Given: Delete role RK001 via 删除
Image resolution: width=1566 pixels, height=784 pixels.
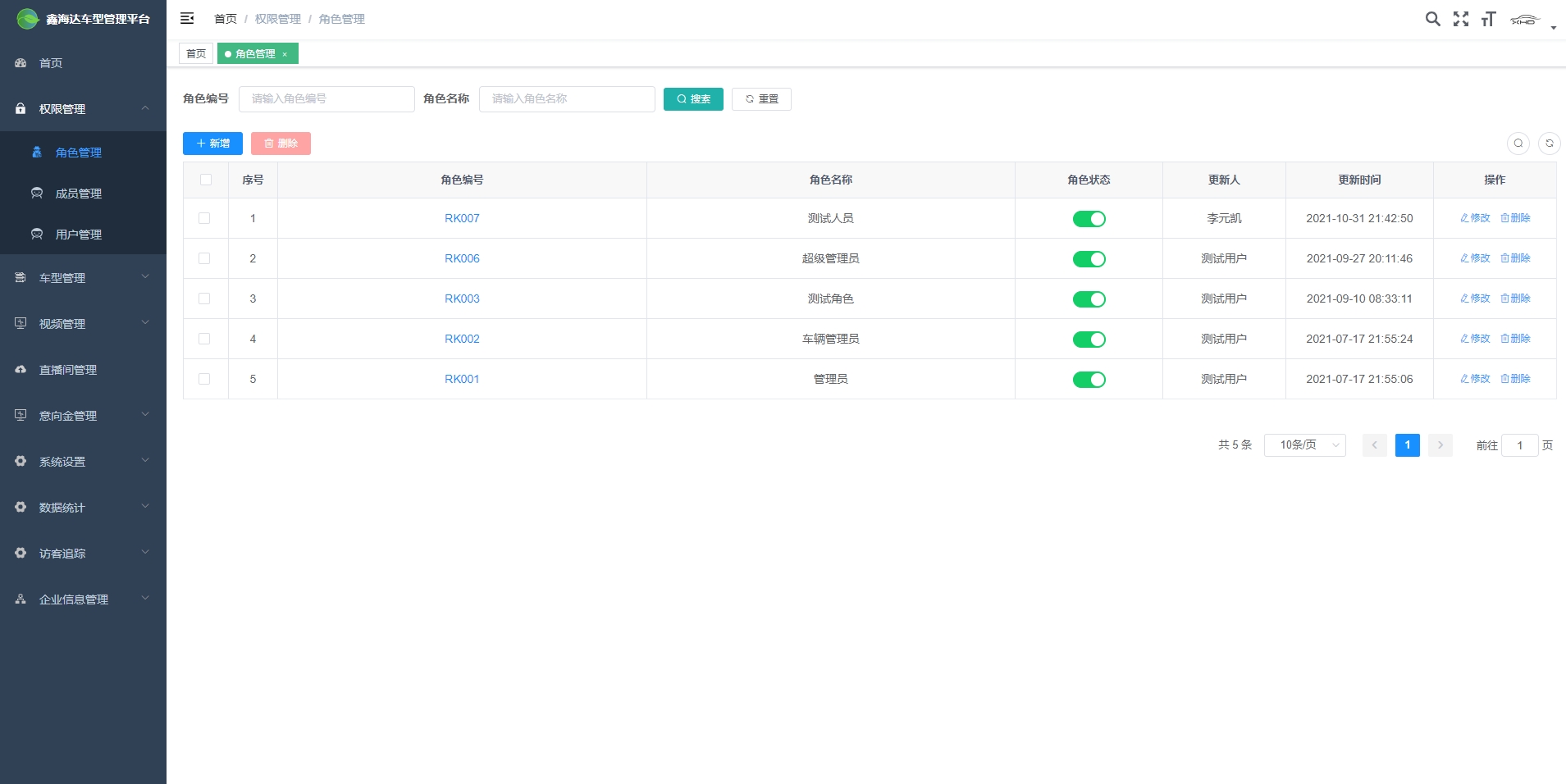Looking at the screenshot, I should click(1515, 379).
